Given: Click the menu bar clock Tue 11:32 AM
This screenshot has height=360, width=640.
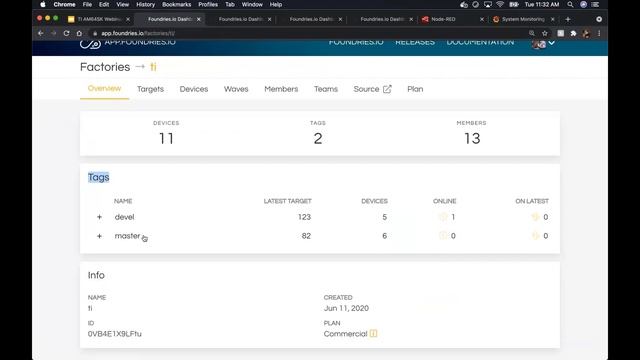Looking at the screenshot, I should click(542, 4).
